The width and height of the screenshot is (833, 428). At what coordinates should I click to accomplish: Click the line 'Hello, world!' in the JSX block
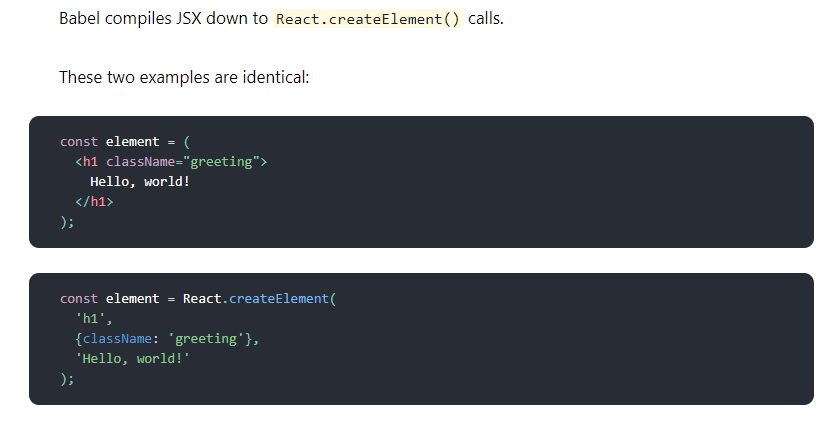click(140, 182)
